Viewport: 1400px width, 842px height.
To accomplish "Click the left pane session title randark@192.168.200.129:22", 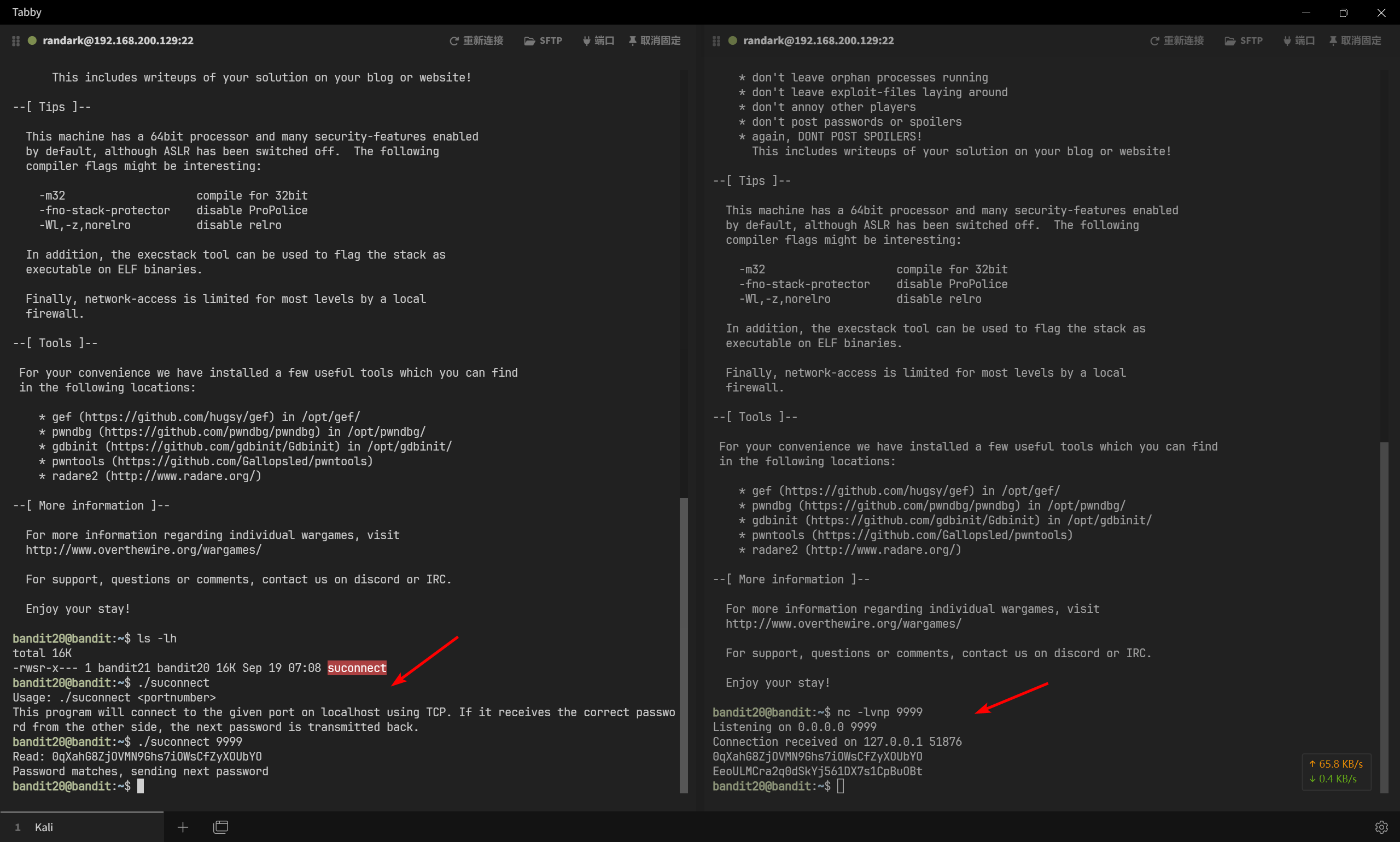I will coord(118,41).
